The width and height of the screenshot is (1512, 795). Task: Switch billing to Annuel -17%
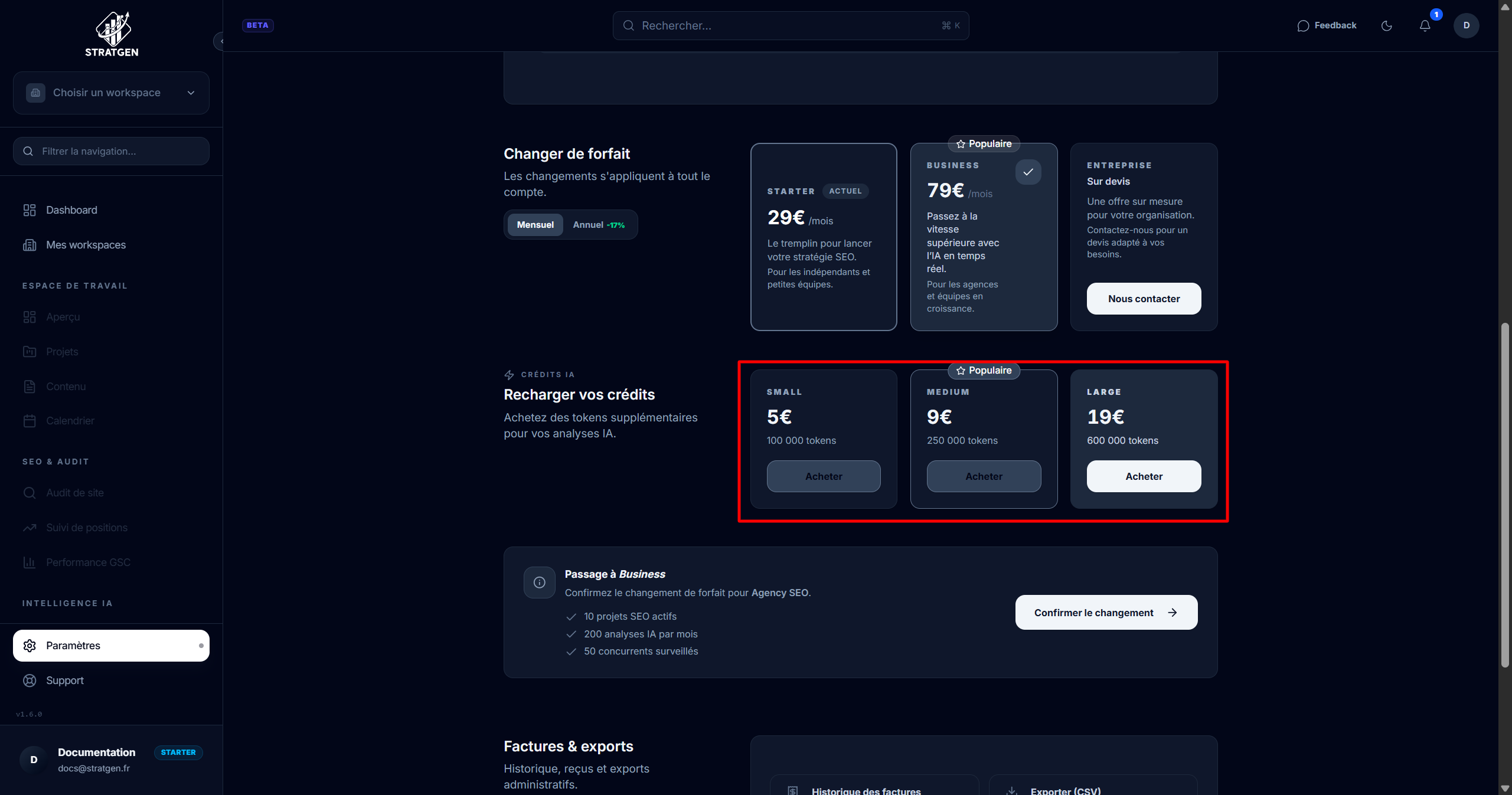(598, 225)
